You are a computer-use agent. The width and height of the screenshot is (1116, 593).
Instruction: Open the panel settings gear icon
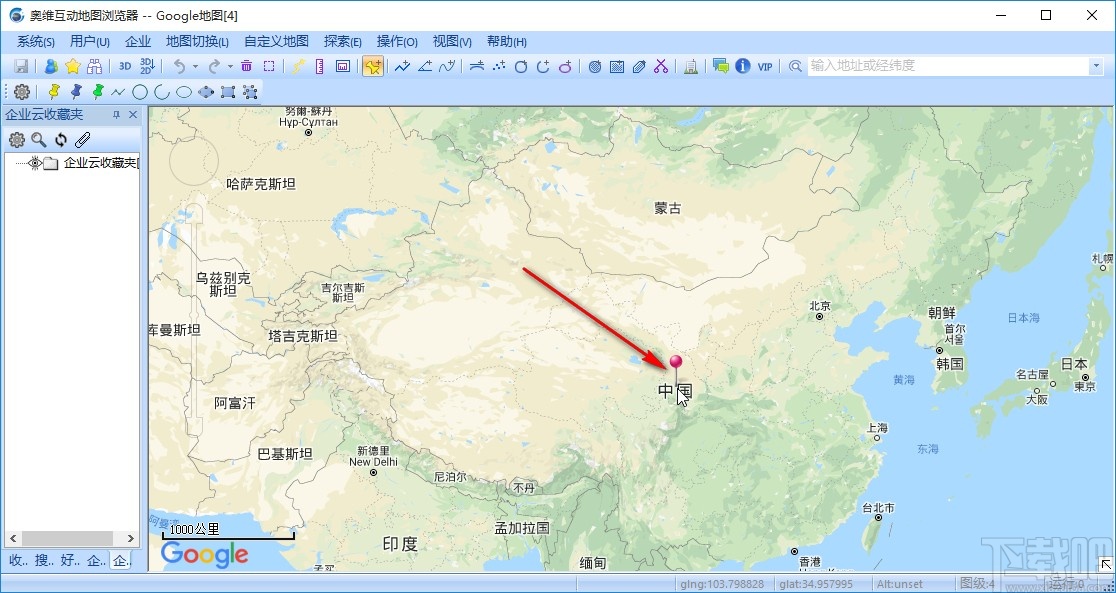click(x=17, y=140)
